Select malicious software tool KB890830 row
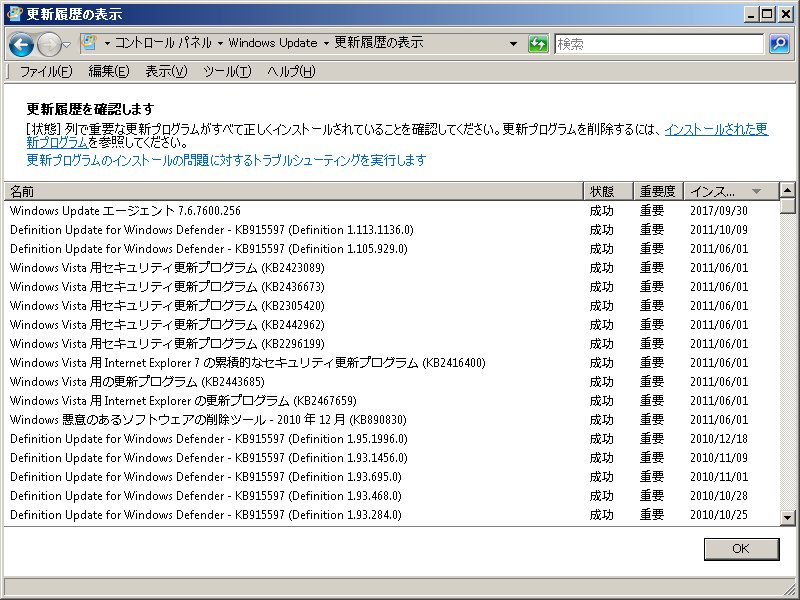 [391, 419]
